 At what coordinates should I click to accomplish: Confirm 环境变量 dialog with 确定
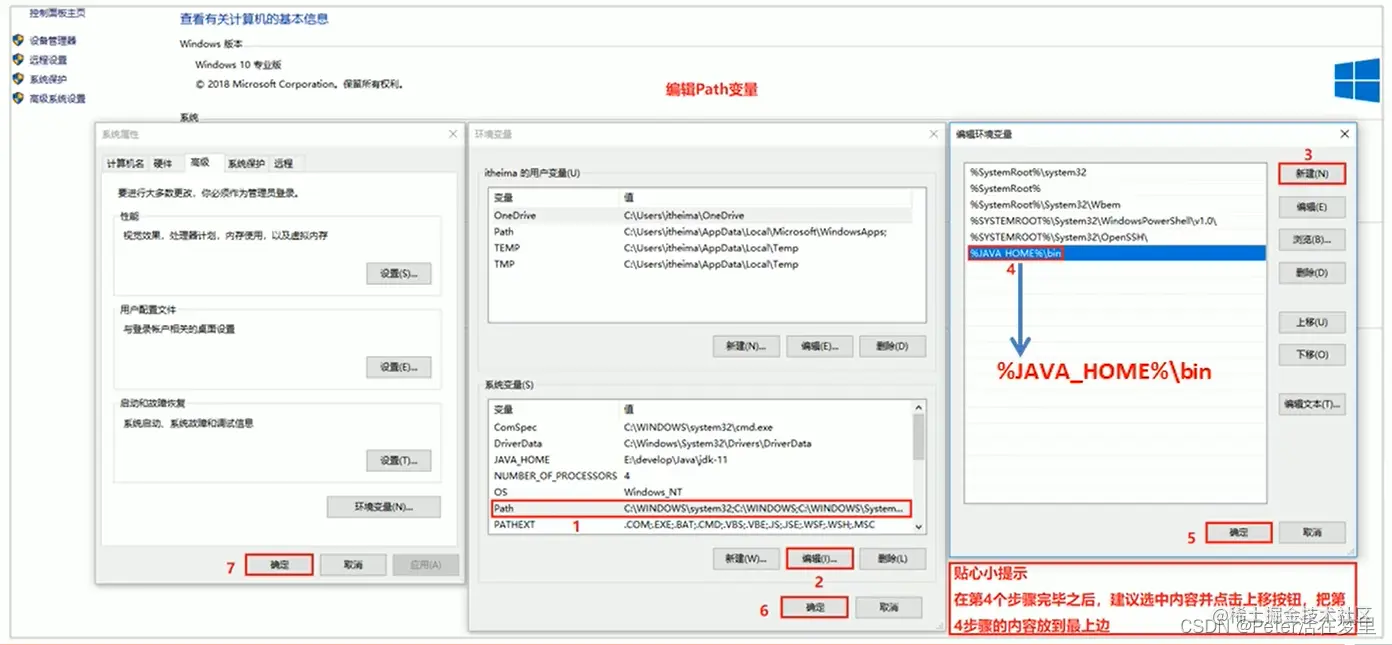(x=813, y=607)
